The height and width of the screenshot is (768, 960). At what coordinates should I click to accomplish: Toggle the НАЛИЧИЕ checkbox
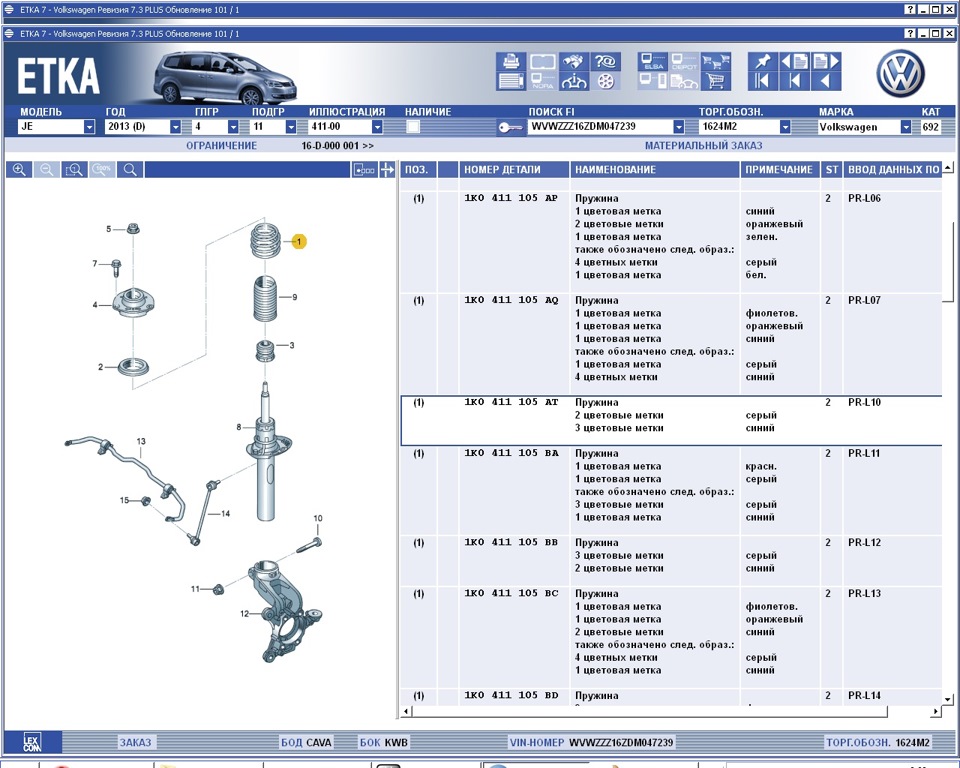413,127
